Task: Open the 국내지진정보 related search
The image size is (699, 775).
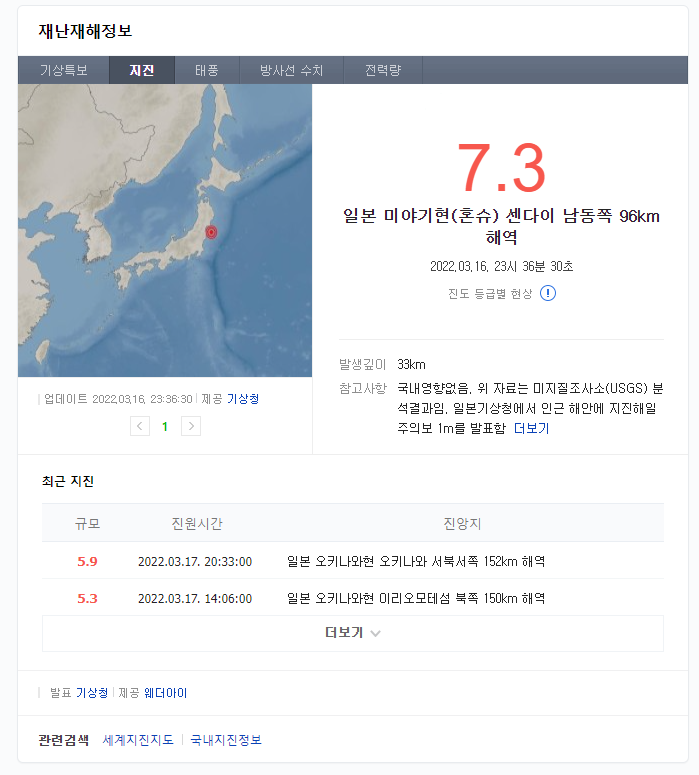Action: click(x=226, y=740)
